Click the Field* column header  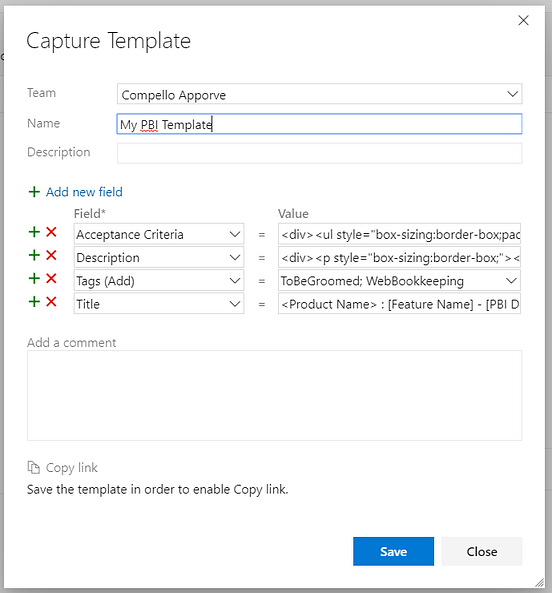point(90,214)
